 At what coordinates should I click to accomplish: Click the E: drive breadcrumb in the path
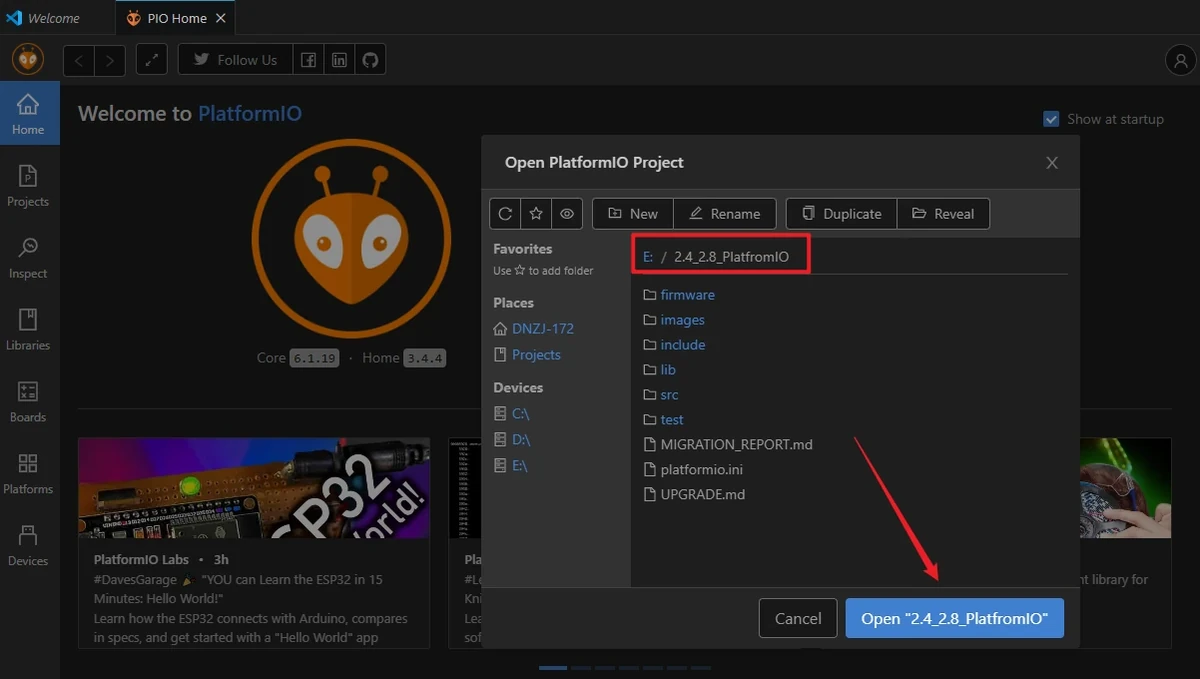pos(648,257)
